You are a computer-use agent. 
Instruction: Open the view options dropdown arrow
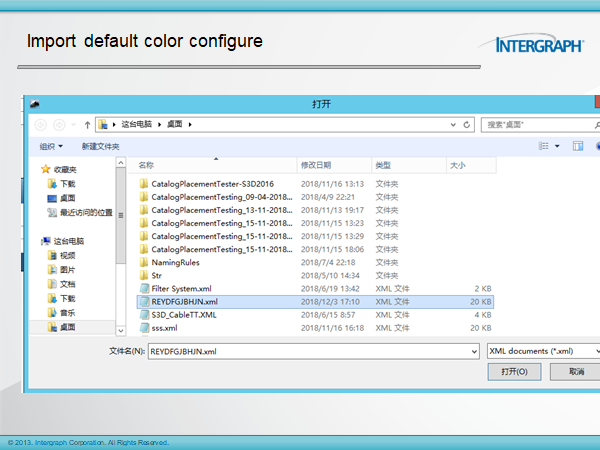pyautogui.click(x=557, y=146)
